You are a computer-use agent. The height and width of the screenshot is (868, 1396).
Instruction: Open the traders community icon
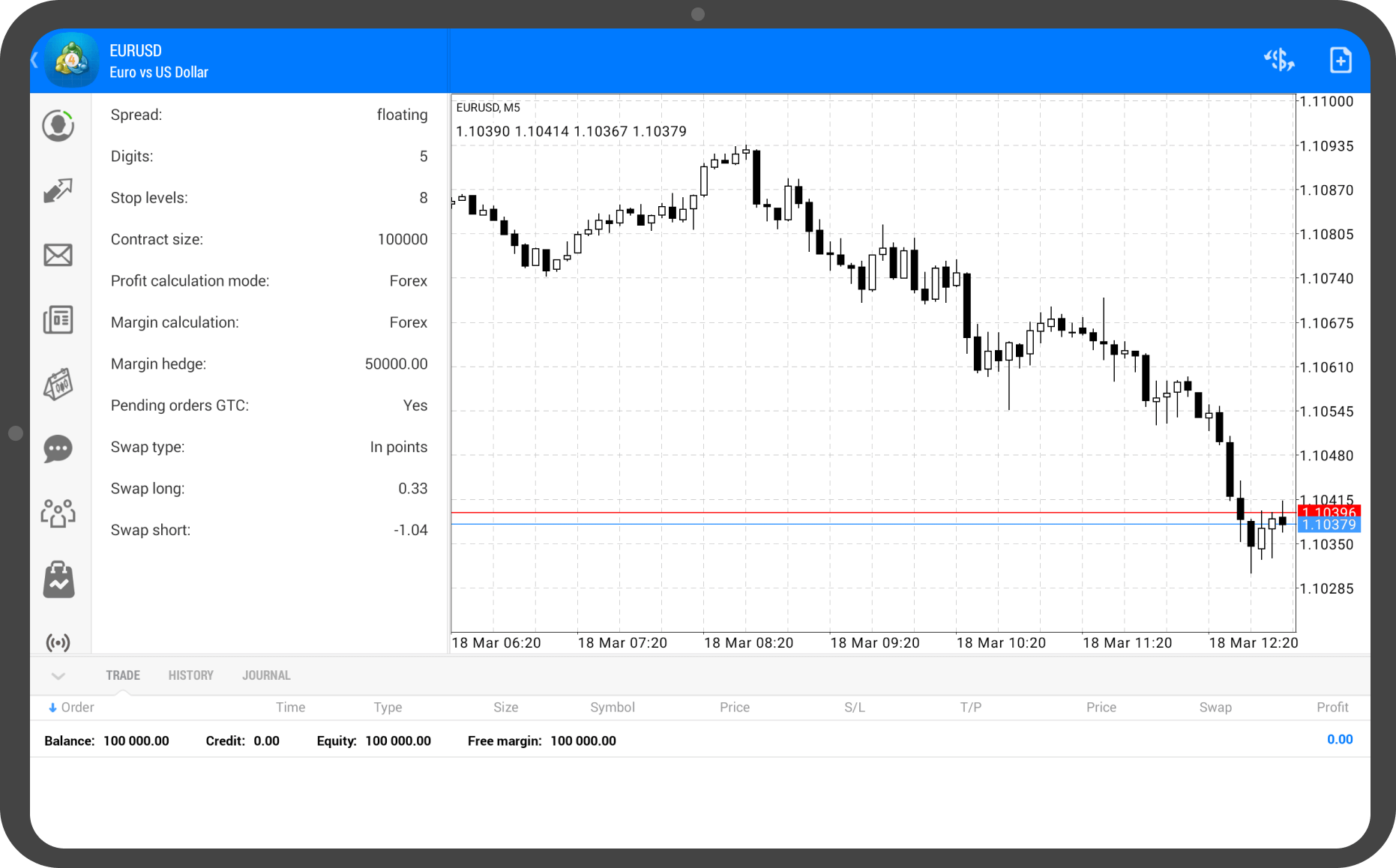pyautogui.click(x=58, y=514)
